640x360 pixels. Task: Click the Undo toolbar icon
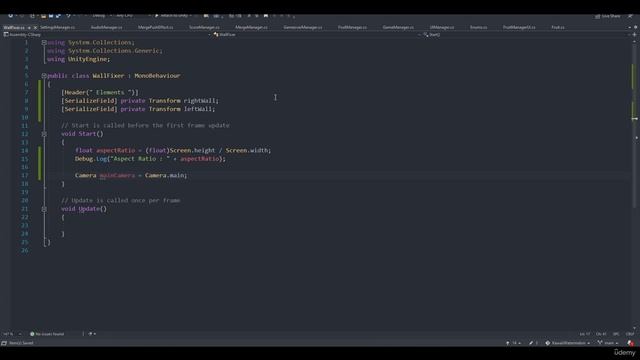click(x=69, y=16)
